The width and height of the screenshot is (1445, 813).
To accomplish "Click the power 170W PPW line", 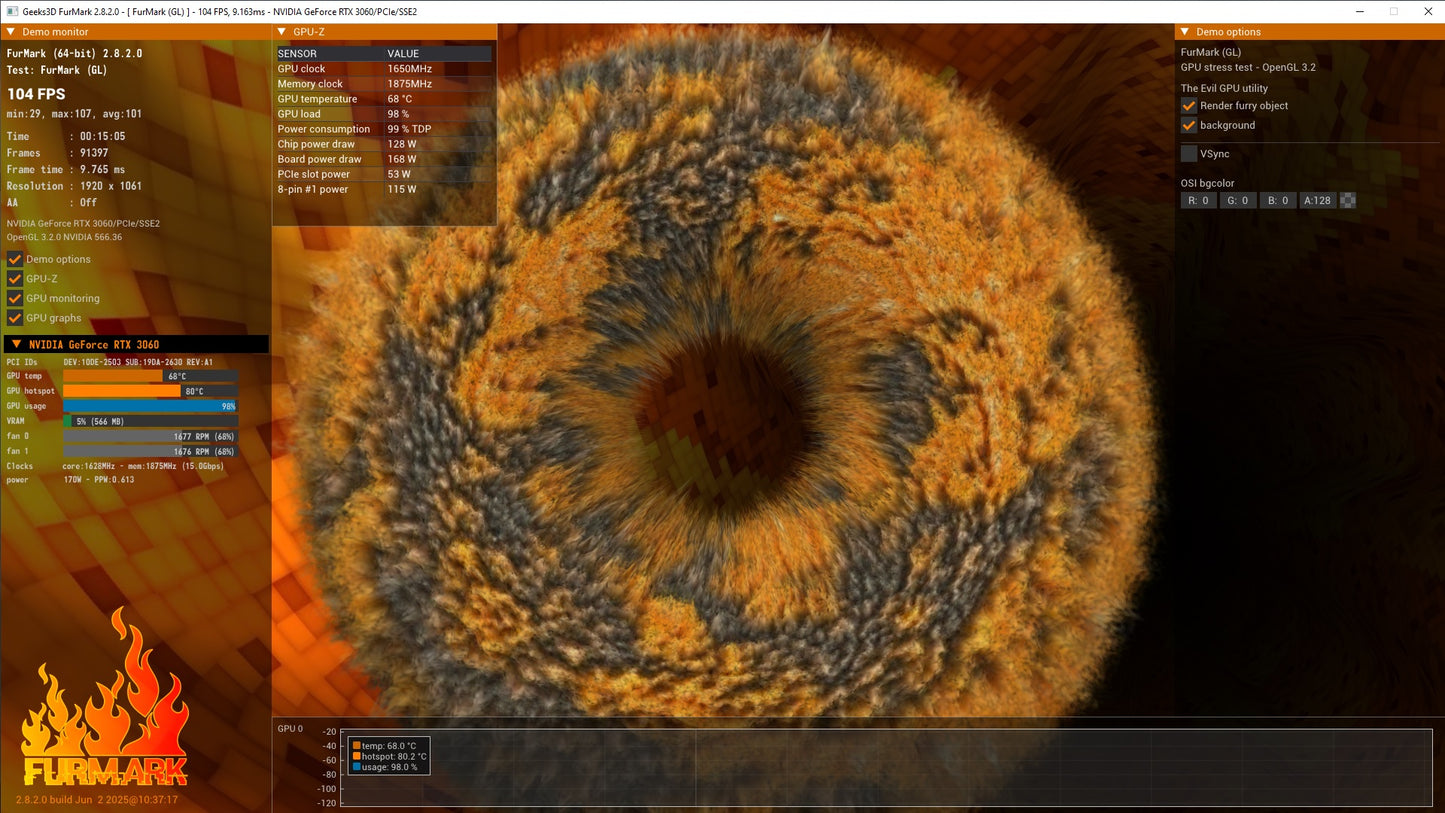I will pyautogui.click(x=70, y=480).
